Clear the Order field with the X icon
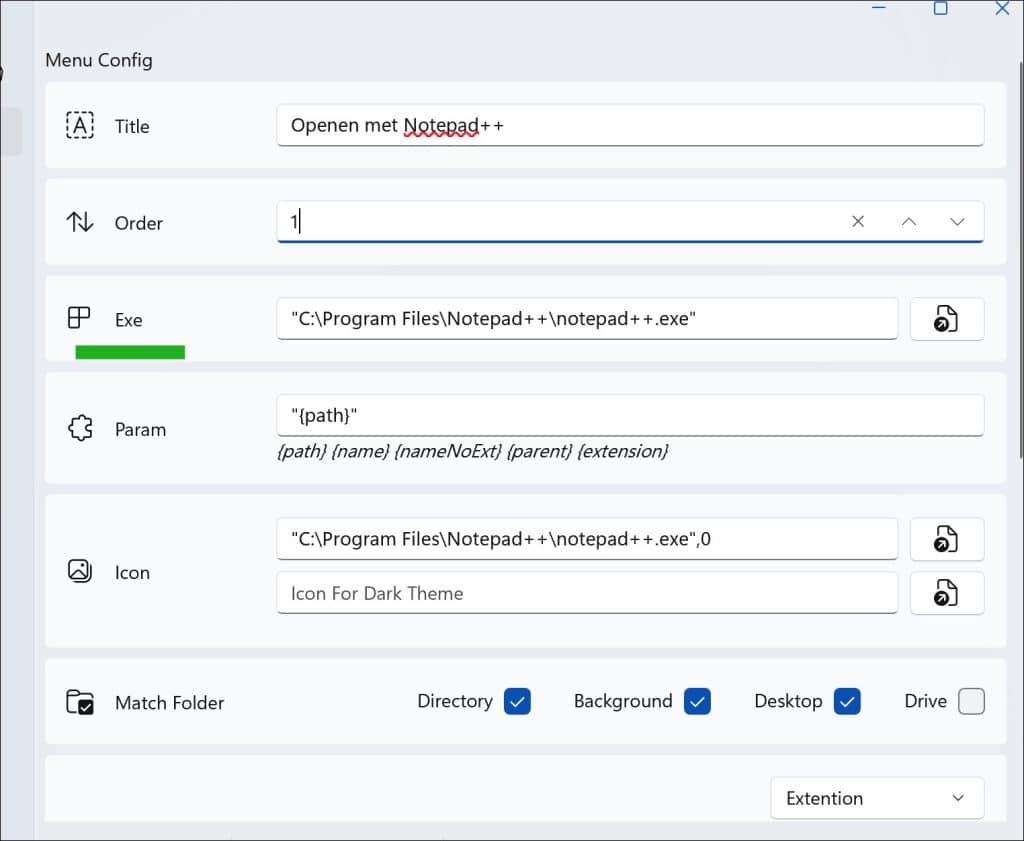The width and height of the screenshot is (1024, 841). click(858, 222)
